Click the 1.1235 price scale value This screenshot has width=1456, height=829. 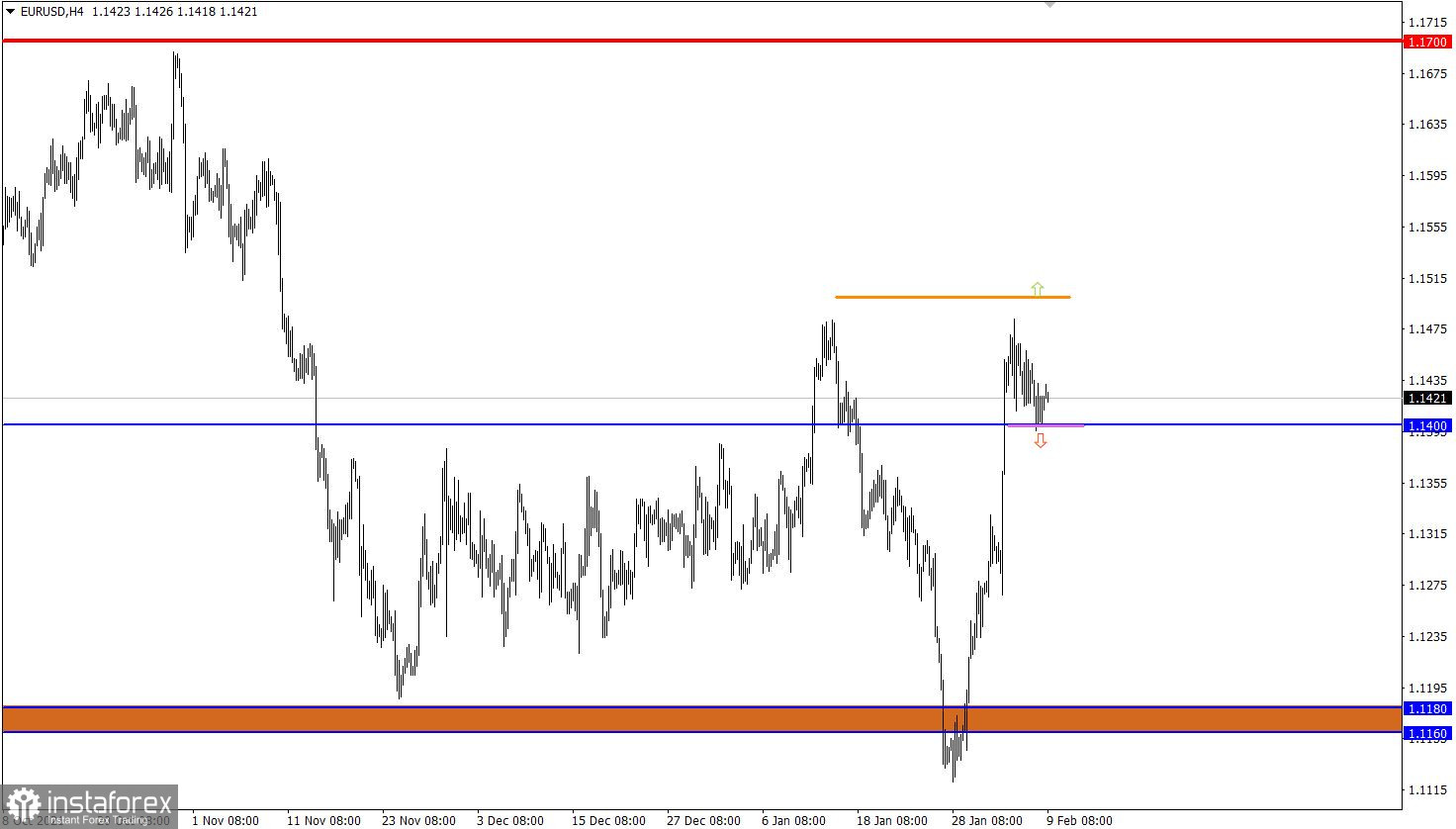(x=1427, y=636)
